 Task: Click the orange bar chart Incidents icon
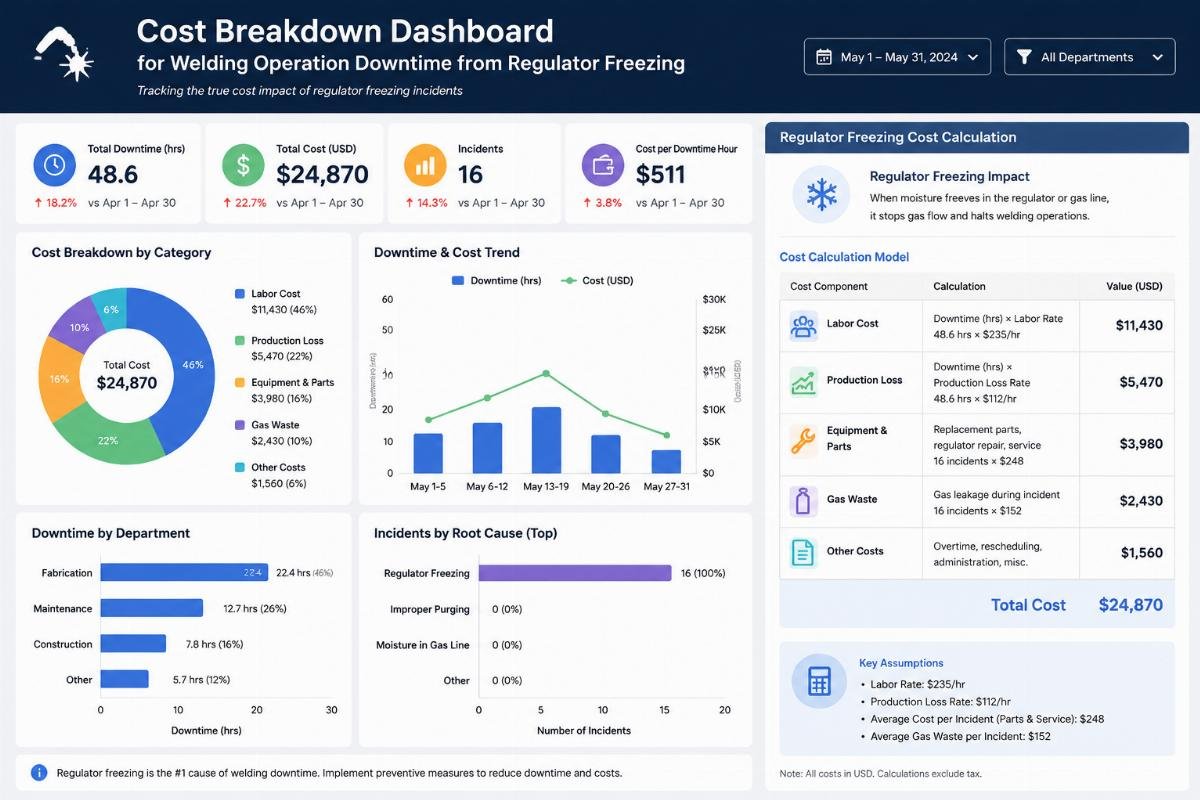[425, 165]
